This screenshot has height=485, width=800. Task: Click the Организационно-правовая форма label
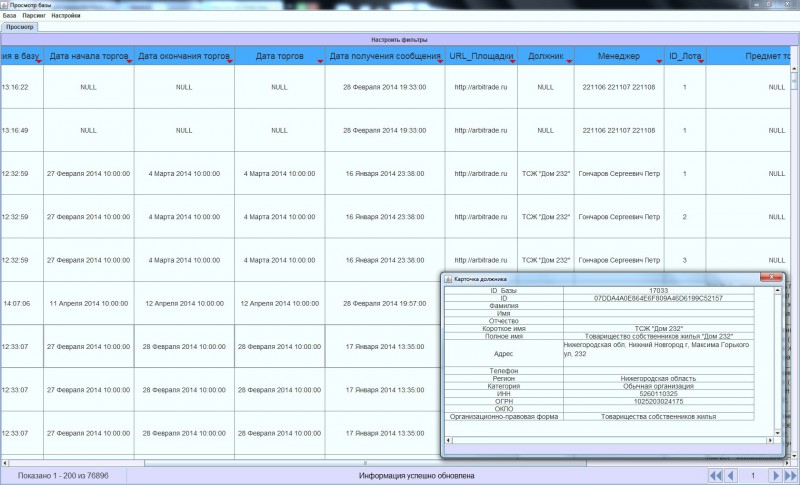[504, 417]
